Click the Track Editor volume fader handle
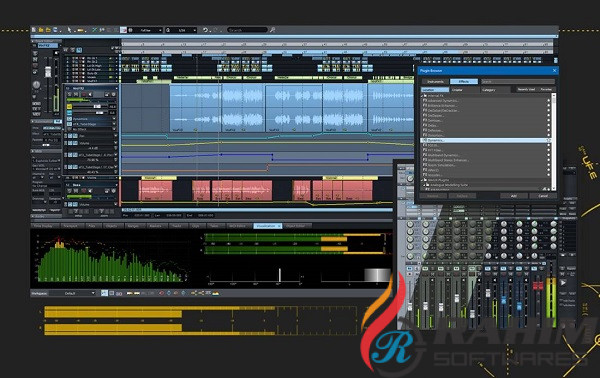Image resolution: width=600 pixels, height=378 pixels. click(48, 72)
